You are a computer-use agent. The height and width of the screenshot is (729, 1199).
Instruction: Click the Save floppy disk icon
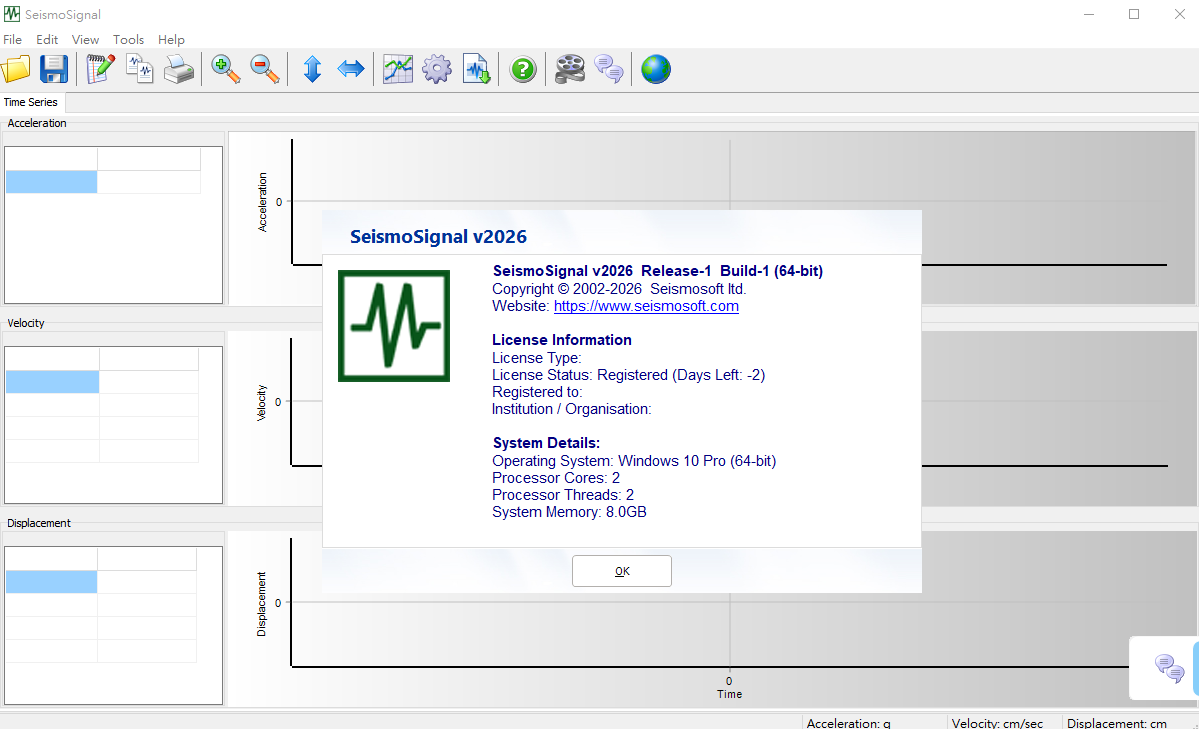coord(54,70)
